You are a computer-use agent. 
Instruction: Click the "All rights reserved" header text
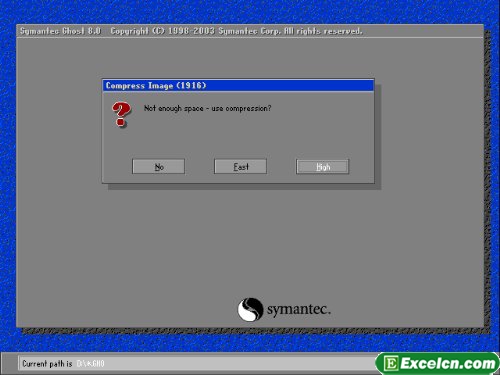click(323, 31)
